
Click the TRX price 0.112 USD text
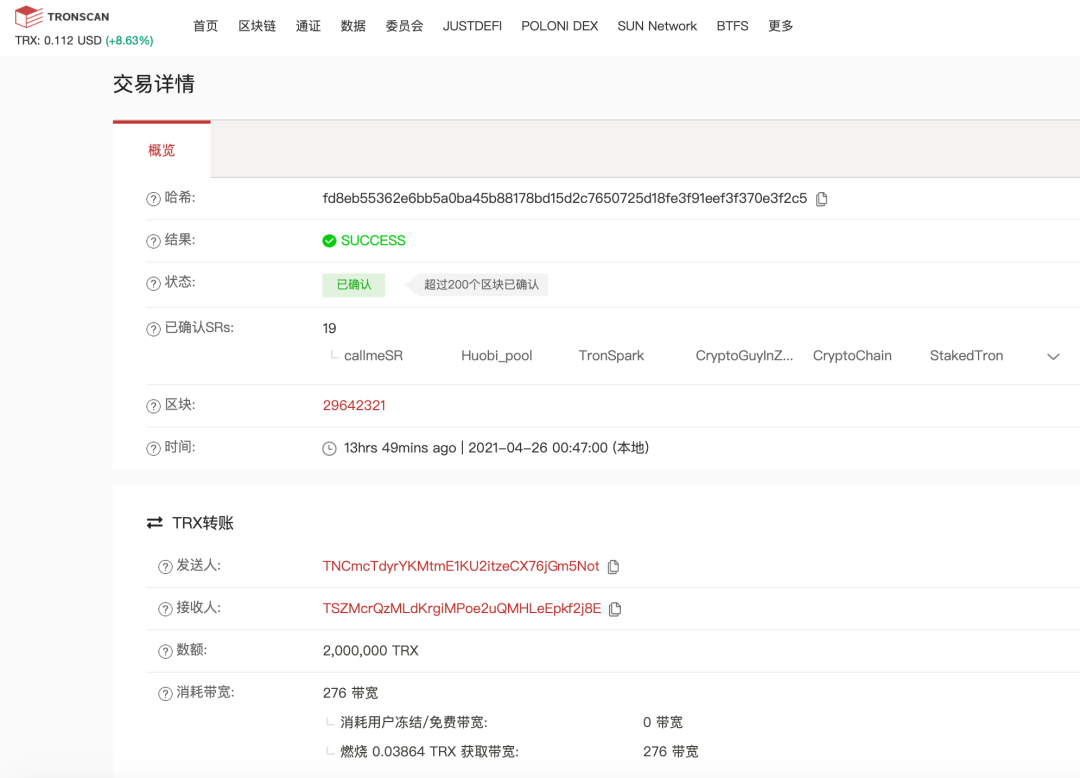pos(59,41)
